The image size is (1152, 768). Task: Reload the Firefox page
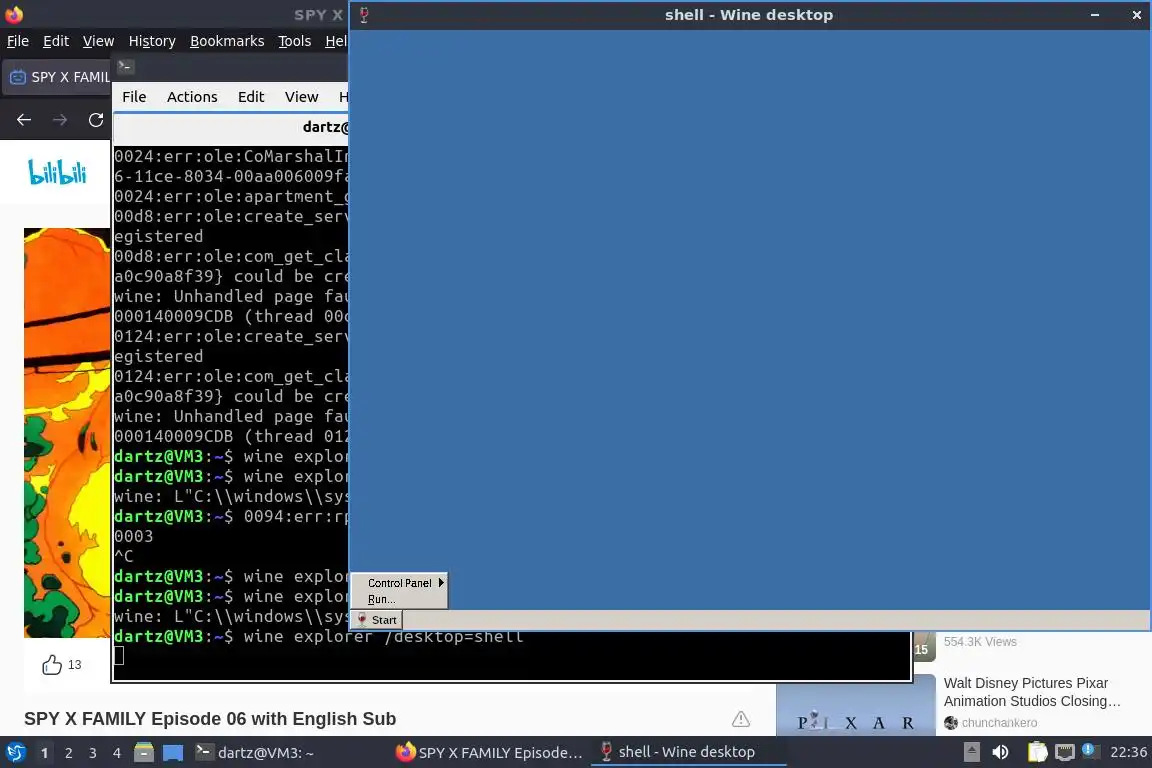coord(96,120)
